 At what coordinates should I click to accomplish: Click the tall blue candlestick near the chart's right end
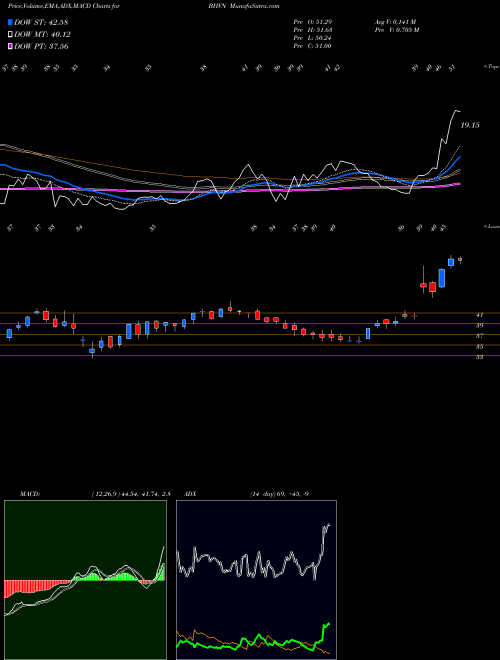pyautogui.click(x=441, y=278)
